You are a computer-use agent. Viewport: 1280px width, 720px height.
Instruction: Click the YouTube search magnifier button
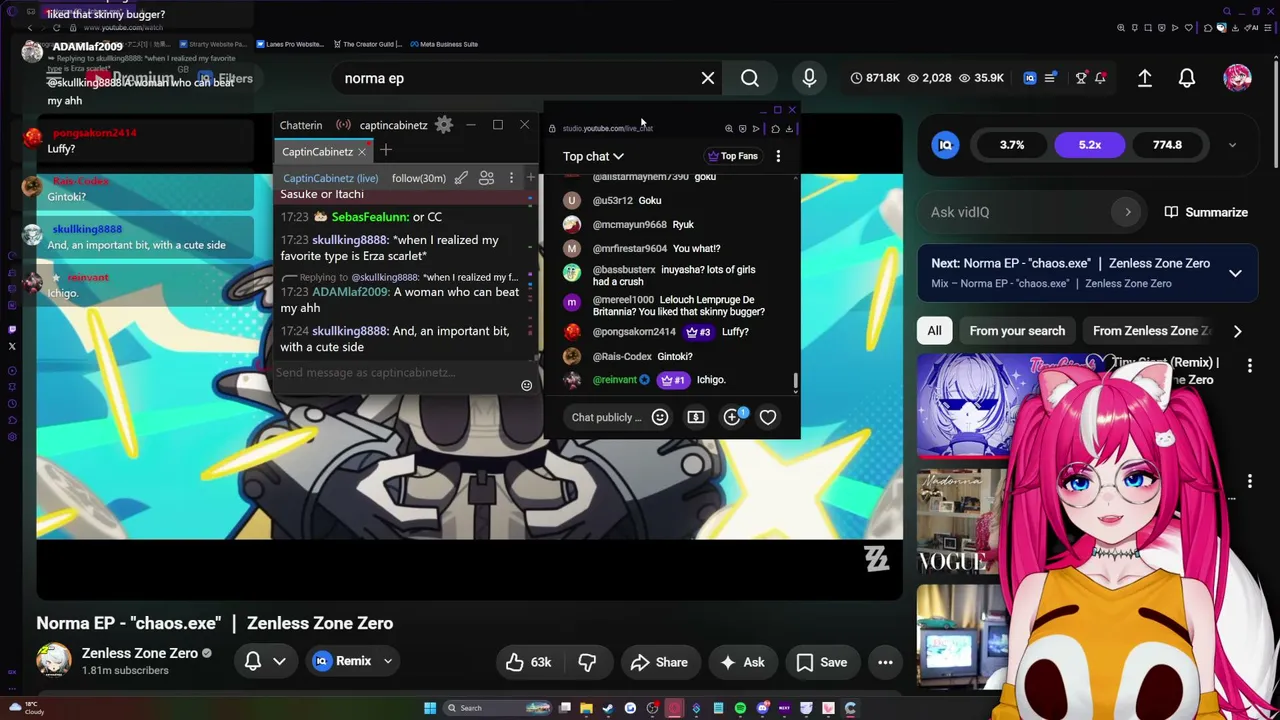click(750, 78)
